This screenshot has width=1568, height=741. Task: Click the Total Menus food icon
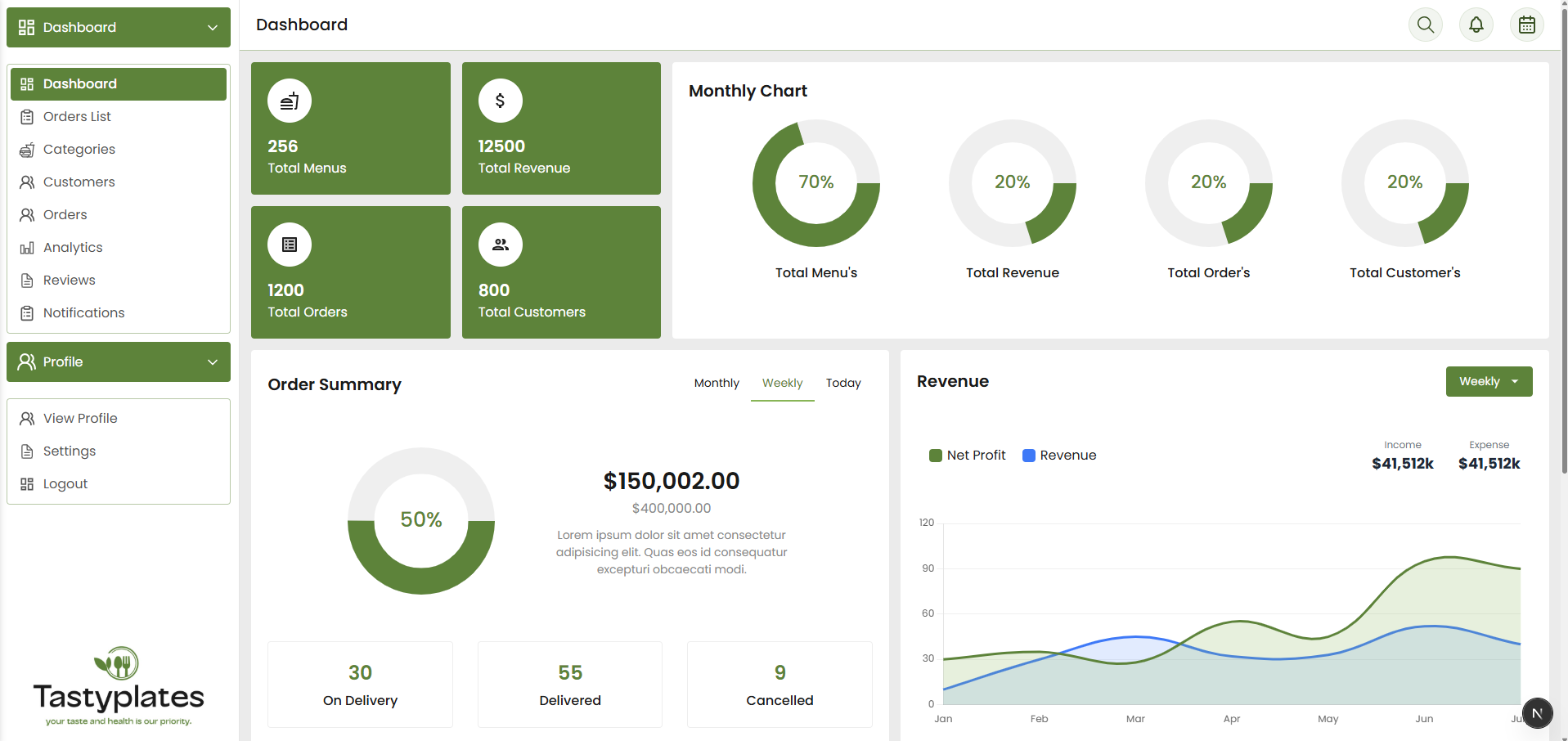coord(290,101)
